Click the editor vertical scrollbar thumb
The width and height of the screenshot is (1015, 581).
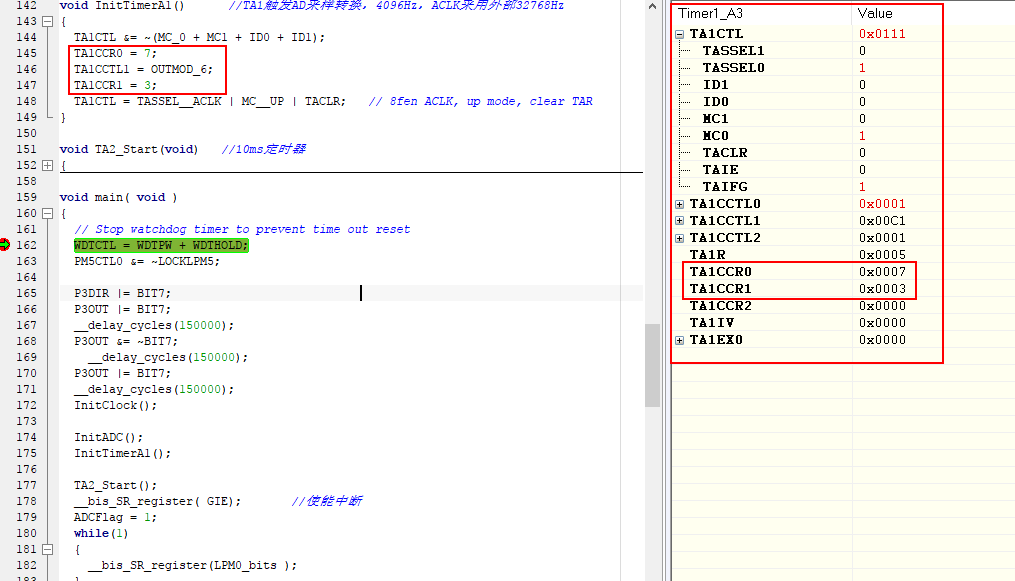(652, 365)
